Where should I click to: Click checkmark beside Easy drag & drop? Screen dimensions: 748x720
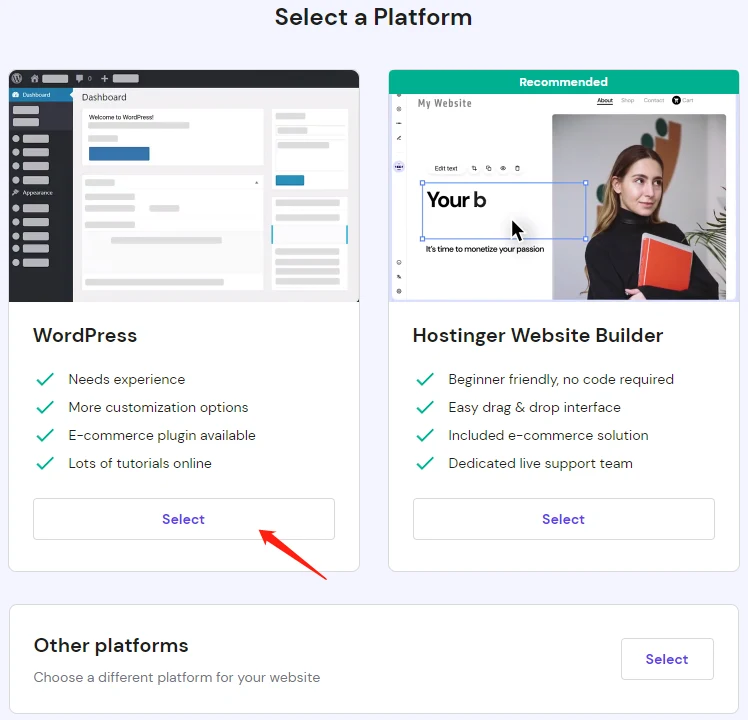[x=425, y=407]
